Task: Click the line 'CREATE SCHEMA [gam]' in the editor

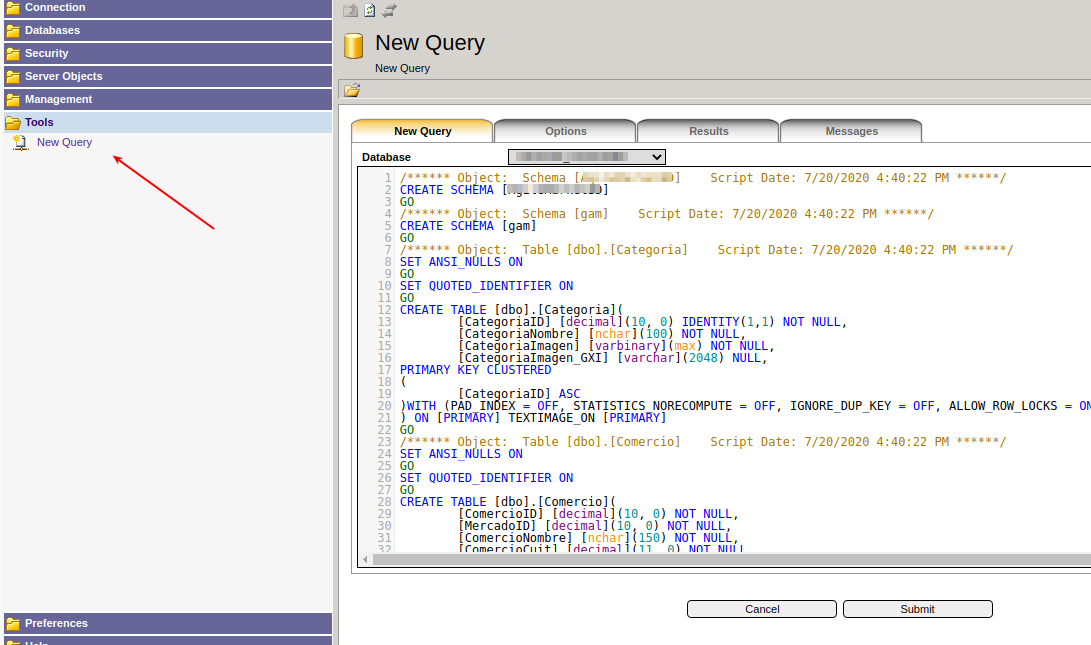Action: coord(468,226)
